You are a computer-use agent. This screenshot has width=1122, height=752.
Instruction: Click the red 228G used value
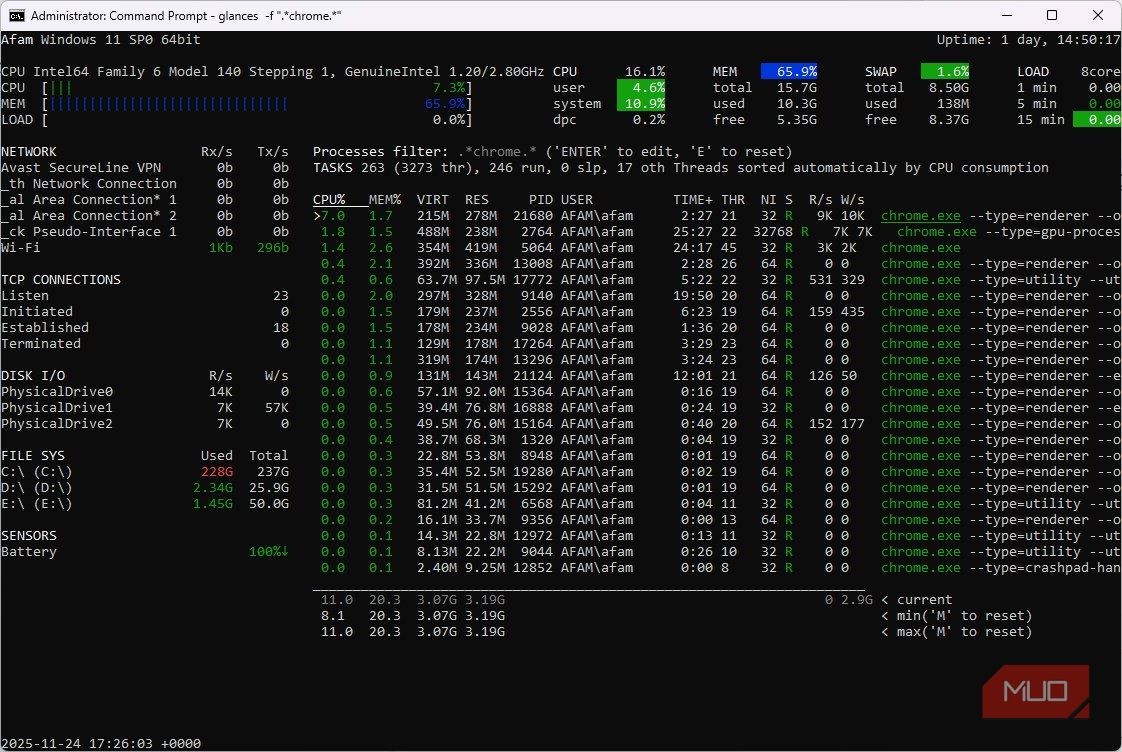click(x=217, y=472)
